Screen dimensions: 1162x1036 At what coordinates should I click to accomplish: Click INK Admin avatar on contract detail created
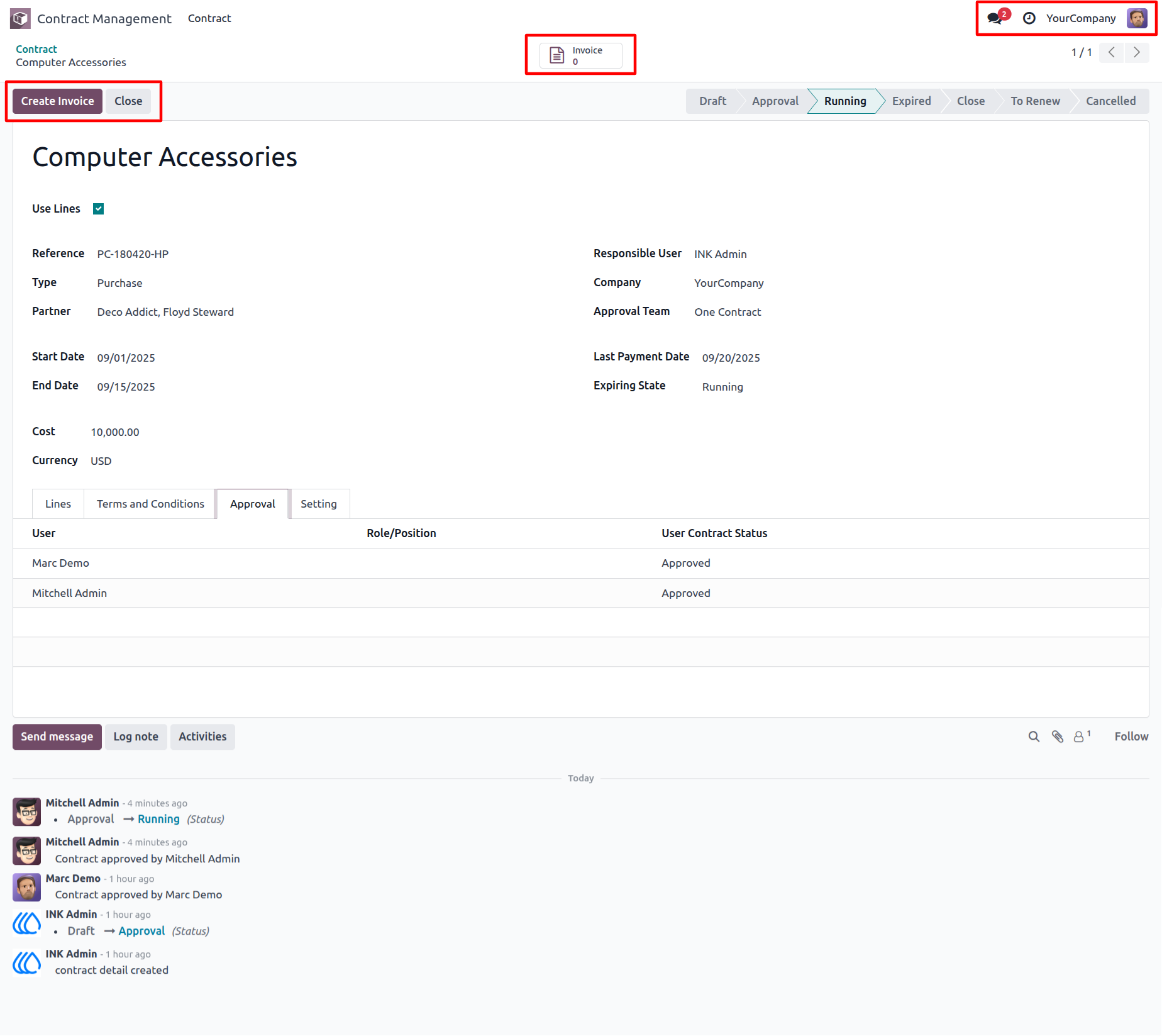[27, 963]
